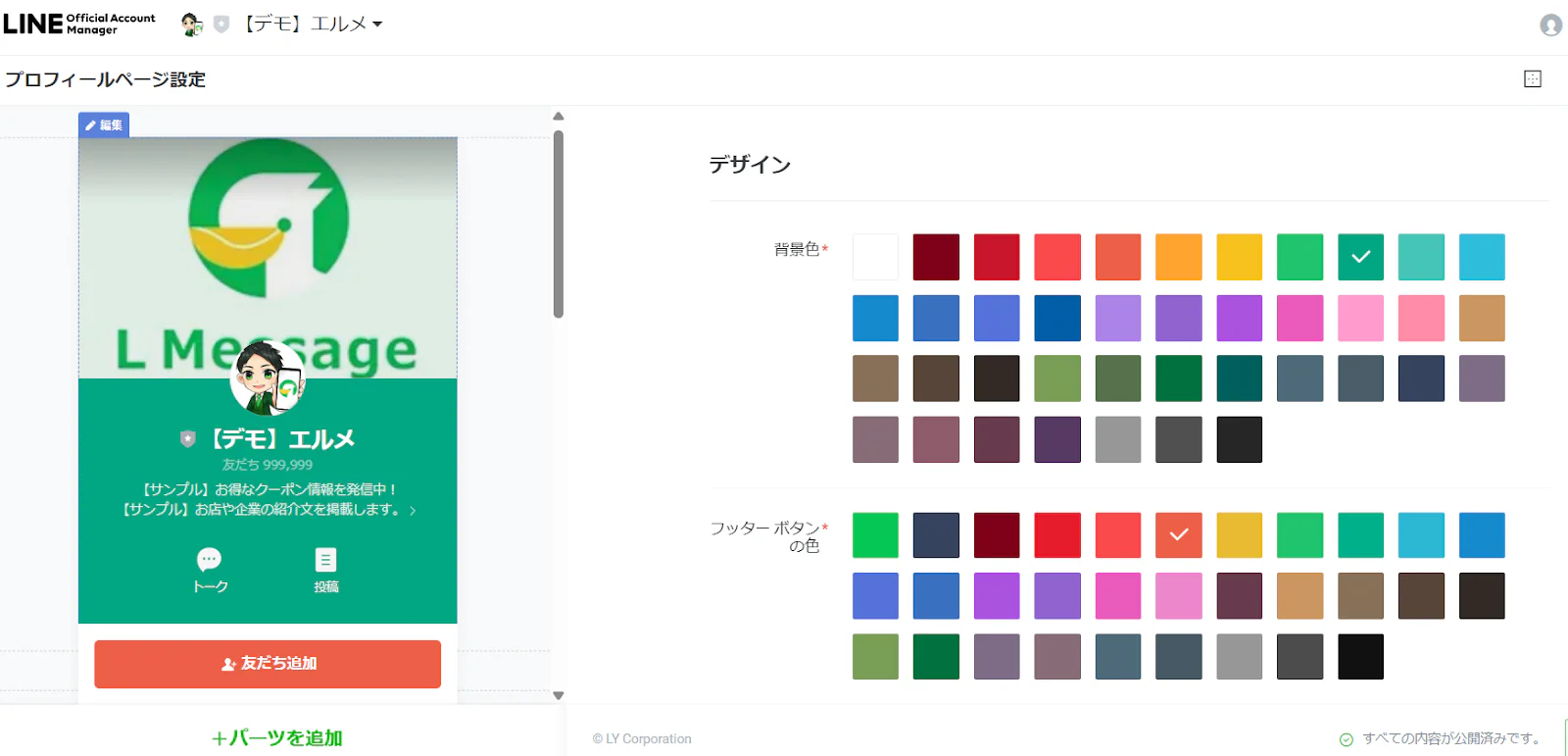Image resolution: width=1568 pixels, height=756 pixels.
Task: Select navy slate background swatch
Action: tap(1421, 378)
